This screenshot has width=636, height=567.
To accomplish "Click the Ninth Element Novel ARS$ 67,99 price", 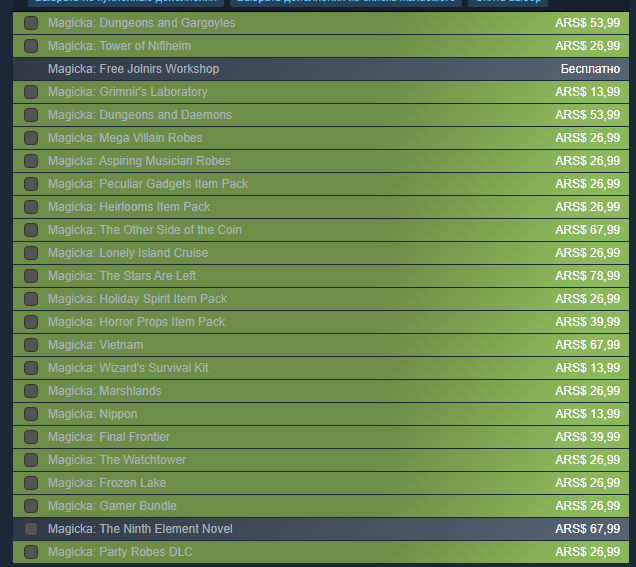I will pos(588,529).
